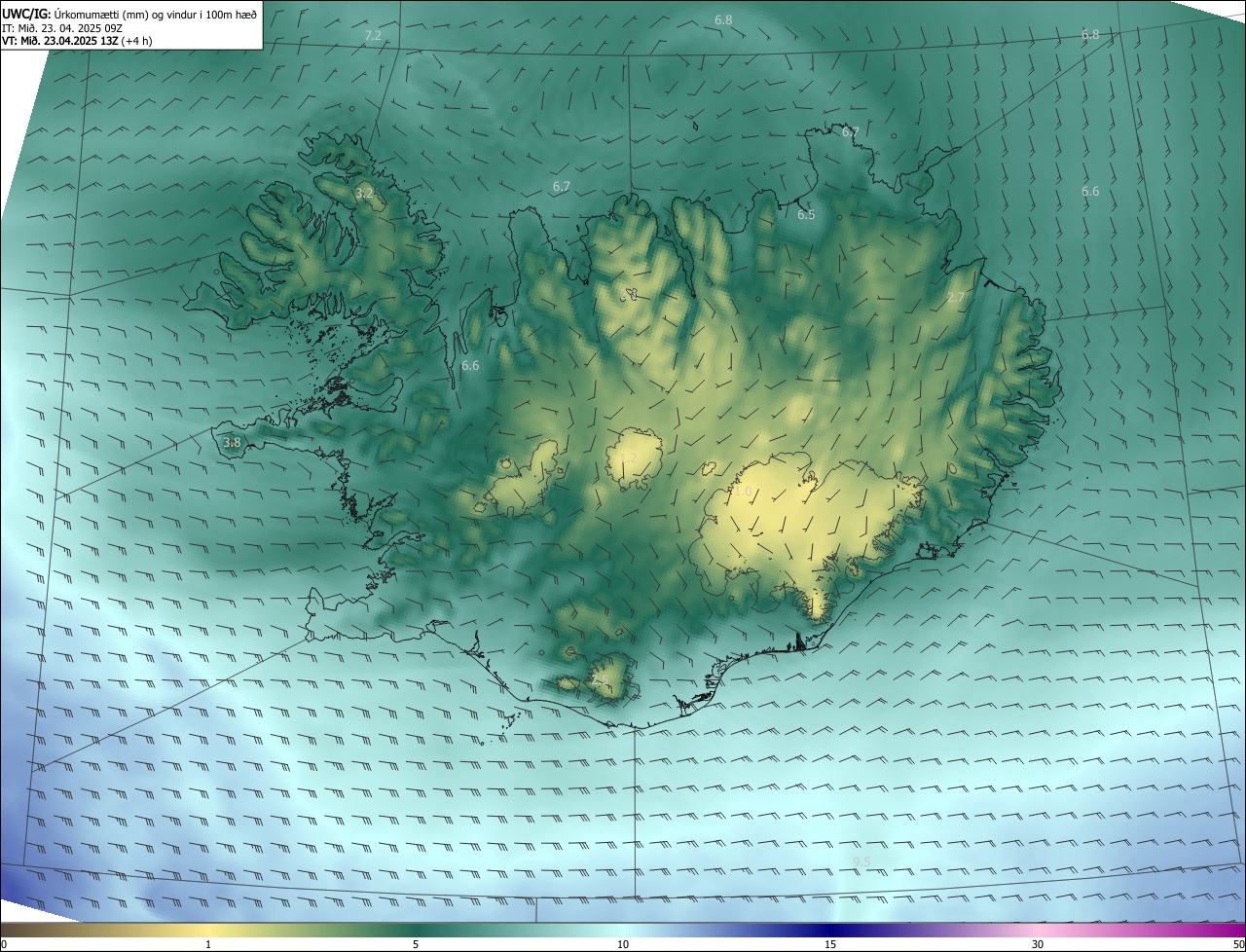Click the 2.7 value label
1246x952 pixels.
pyautogui.click(x=956, y=297)
